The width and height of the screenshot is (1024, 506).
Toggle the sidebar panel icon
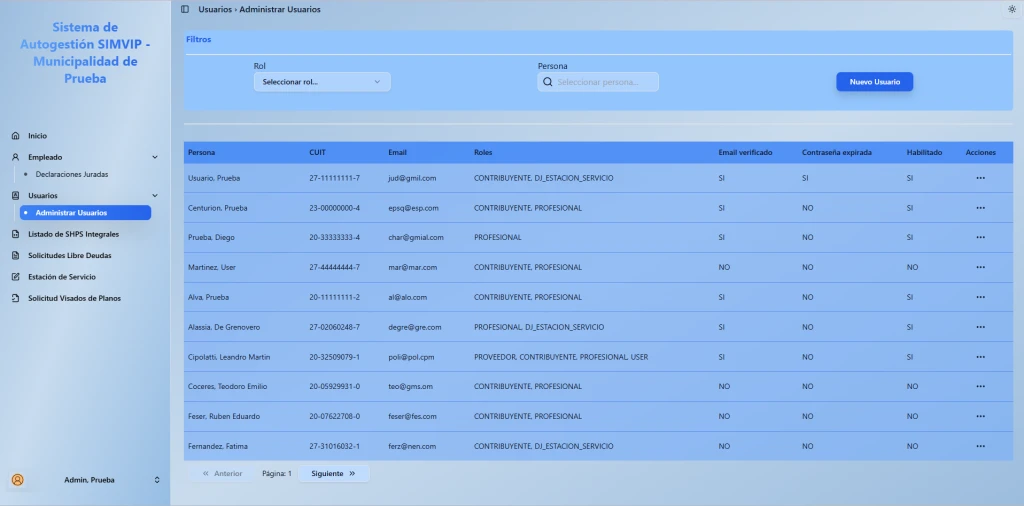(x=185, y=9)
